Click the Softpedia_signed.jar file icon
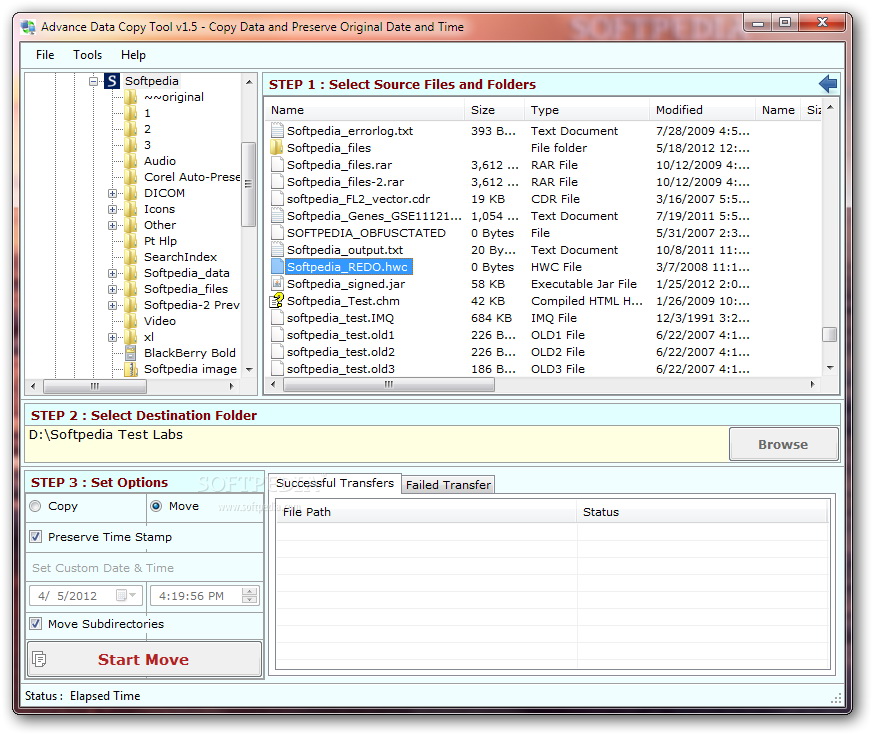Image resolution: width=873 pixels, height=735 pixels. click(x=277, y=284)
